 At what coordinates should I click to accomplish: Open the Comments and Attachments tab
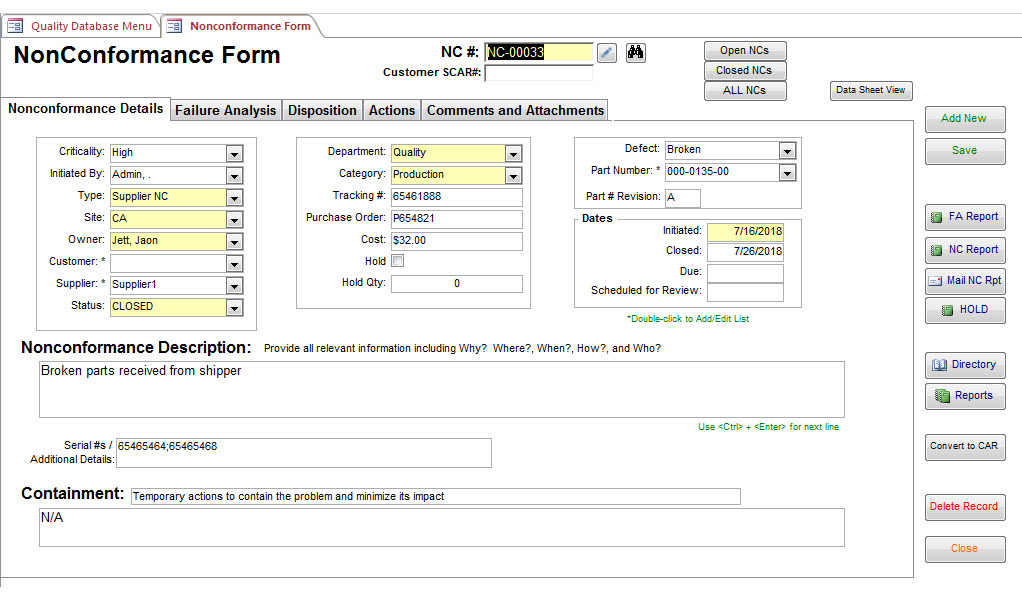click(x=515, y=110)
